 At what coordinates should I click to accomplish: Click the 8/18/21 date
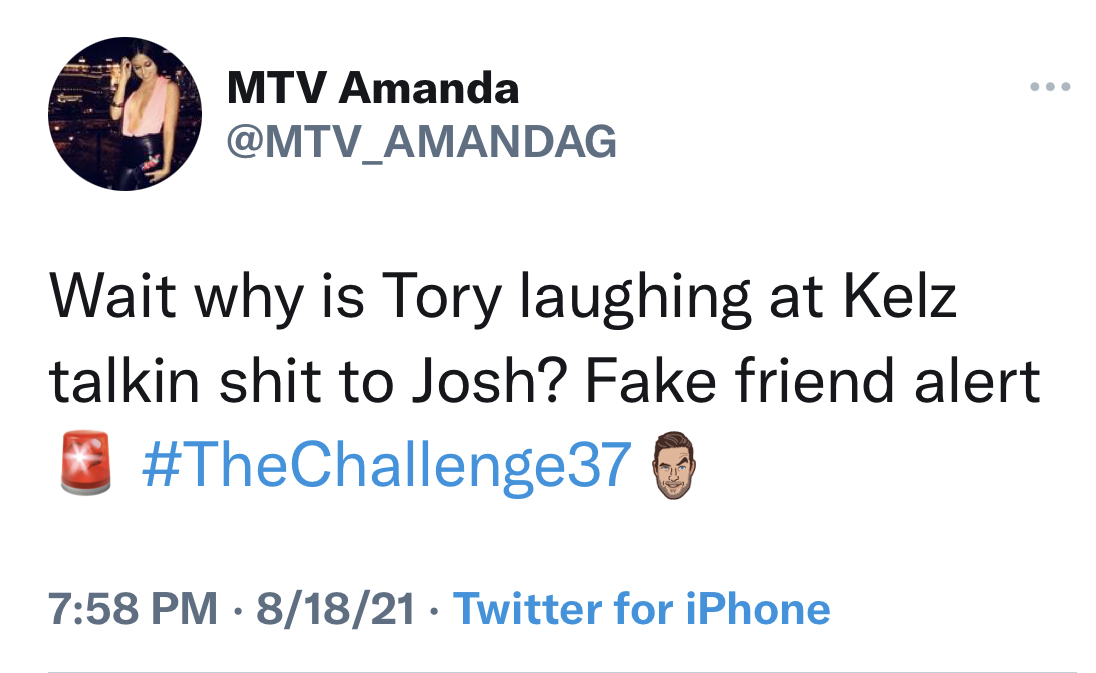(336, 609)
